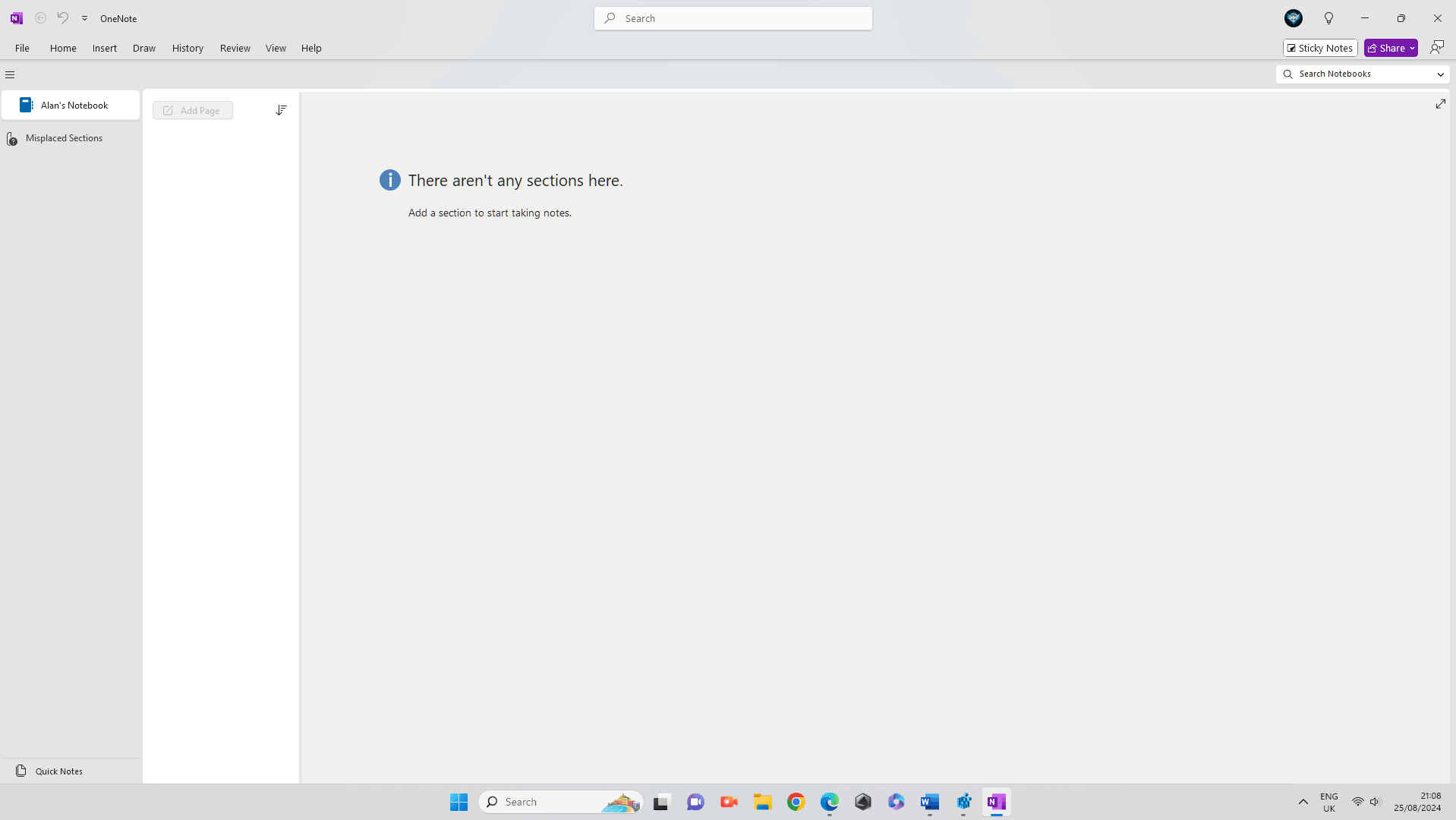The width and height of the screenshot is (1456, 820).
Task: Open the feed person-with-speech-bubble icon
Action: [1437, 48]
